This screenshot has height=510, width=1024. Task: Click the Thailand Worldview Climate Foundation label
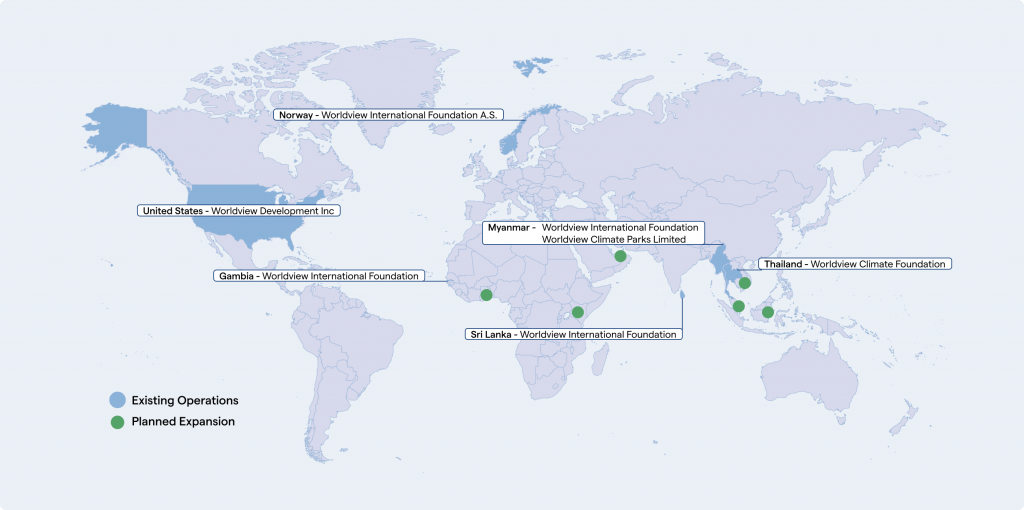(854, 264)
